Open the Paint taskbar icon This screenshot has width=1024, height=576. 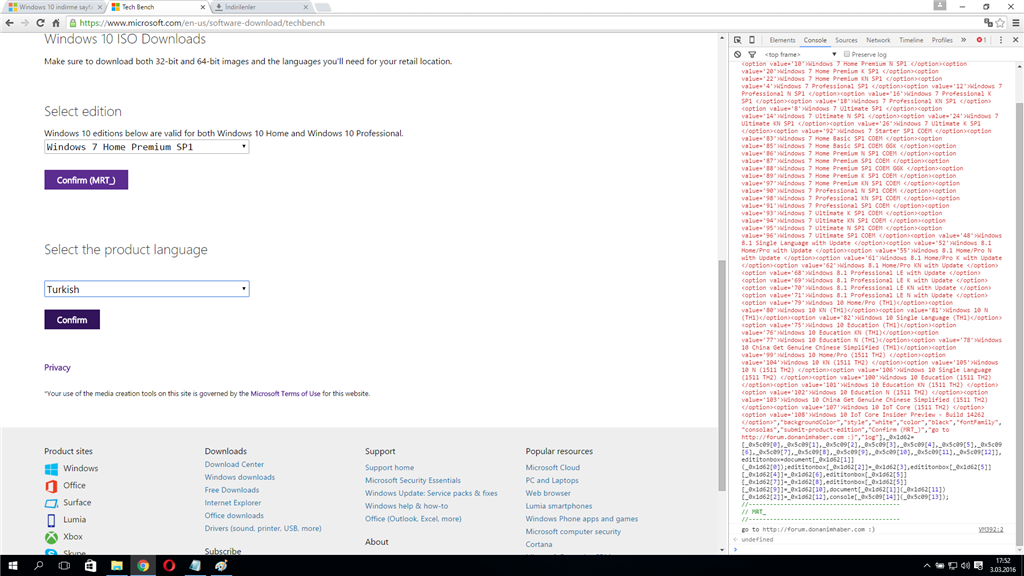tap(221, 566)
